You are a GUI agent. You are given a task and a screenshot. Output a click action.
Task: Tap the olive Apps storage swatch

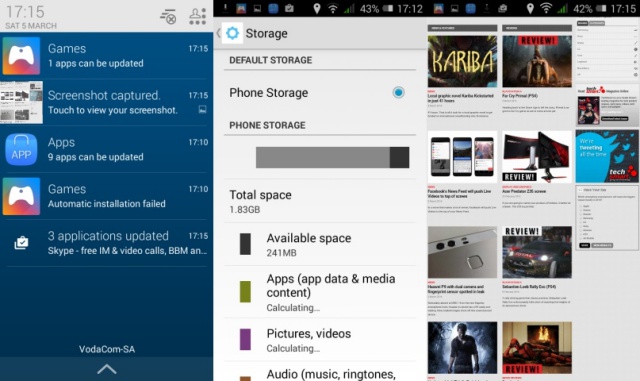coord(245,292)
